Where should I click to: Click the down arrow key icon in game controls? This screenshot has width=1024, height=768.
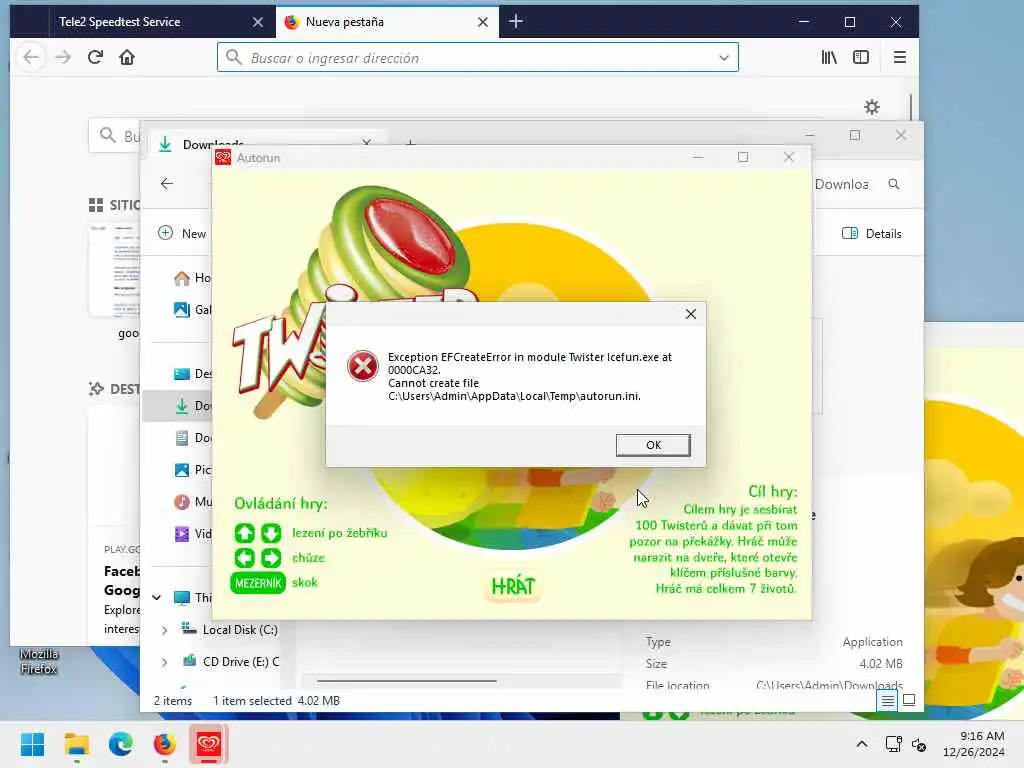click(271, 534)
